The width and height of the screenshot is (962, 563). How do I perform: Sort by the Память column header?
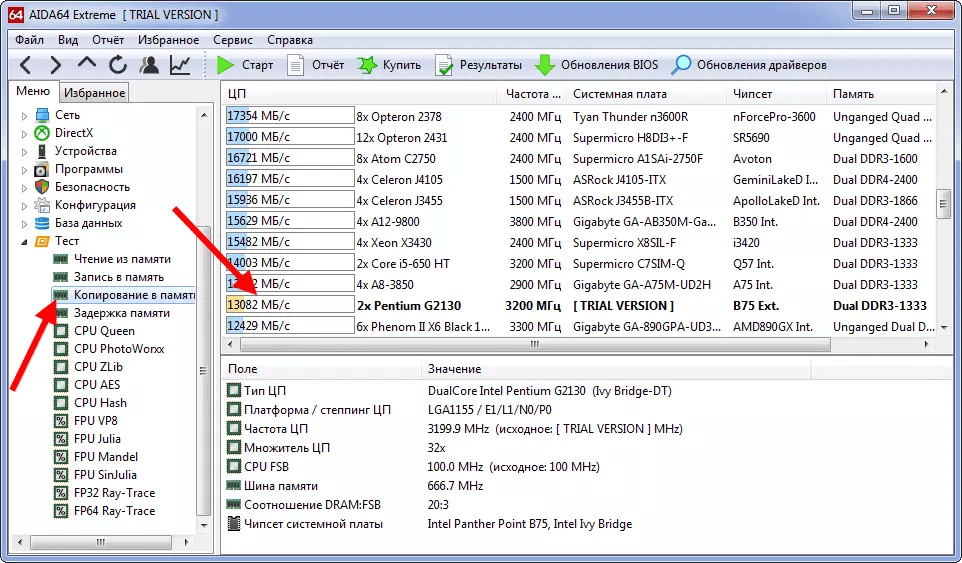coord(881,94)
